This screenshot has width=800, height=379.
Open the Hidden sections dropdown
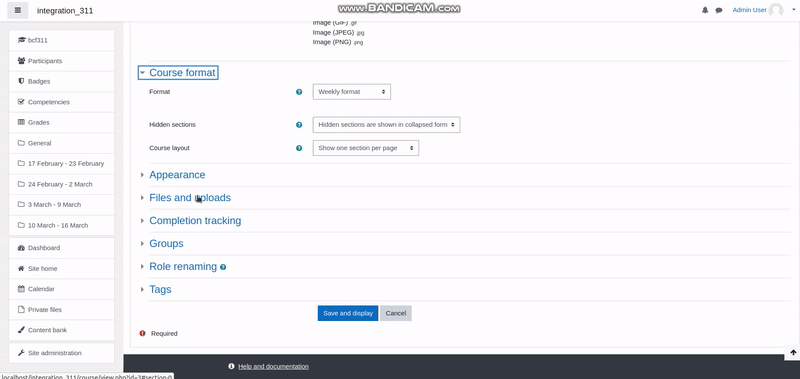click(x=386, y=124)
